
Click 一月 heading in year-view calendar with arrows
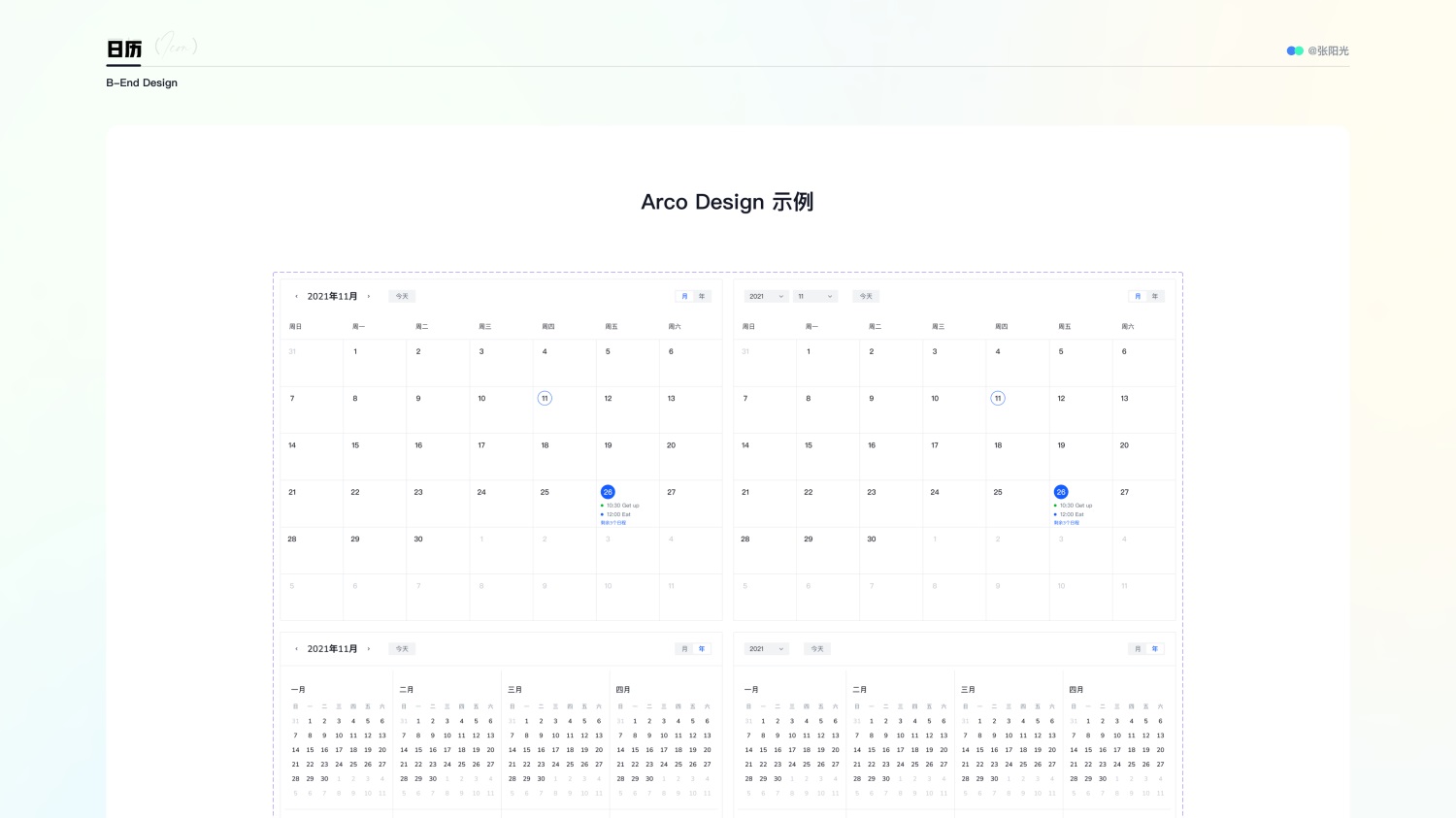(x=298, y=690)
